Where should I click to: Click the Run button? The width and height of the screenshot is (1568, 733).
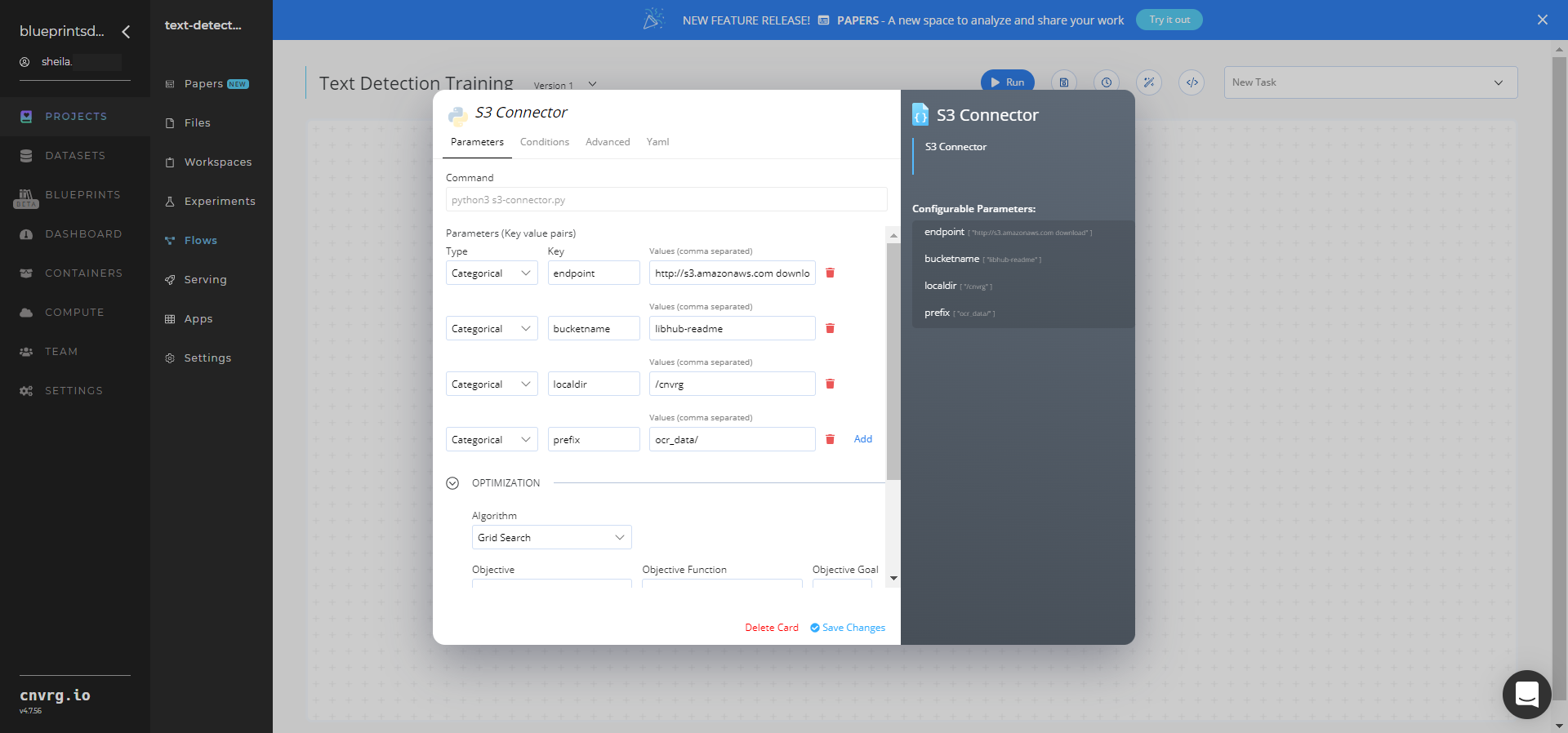pyautogui.click(x=1008, y=82)
